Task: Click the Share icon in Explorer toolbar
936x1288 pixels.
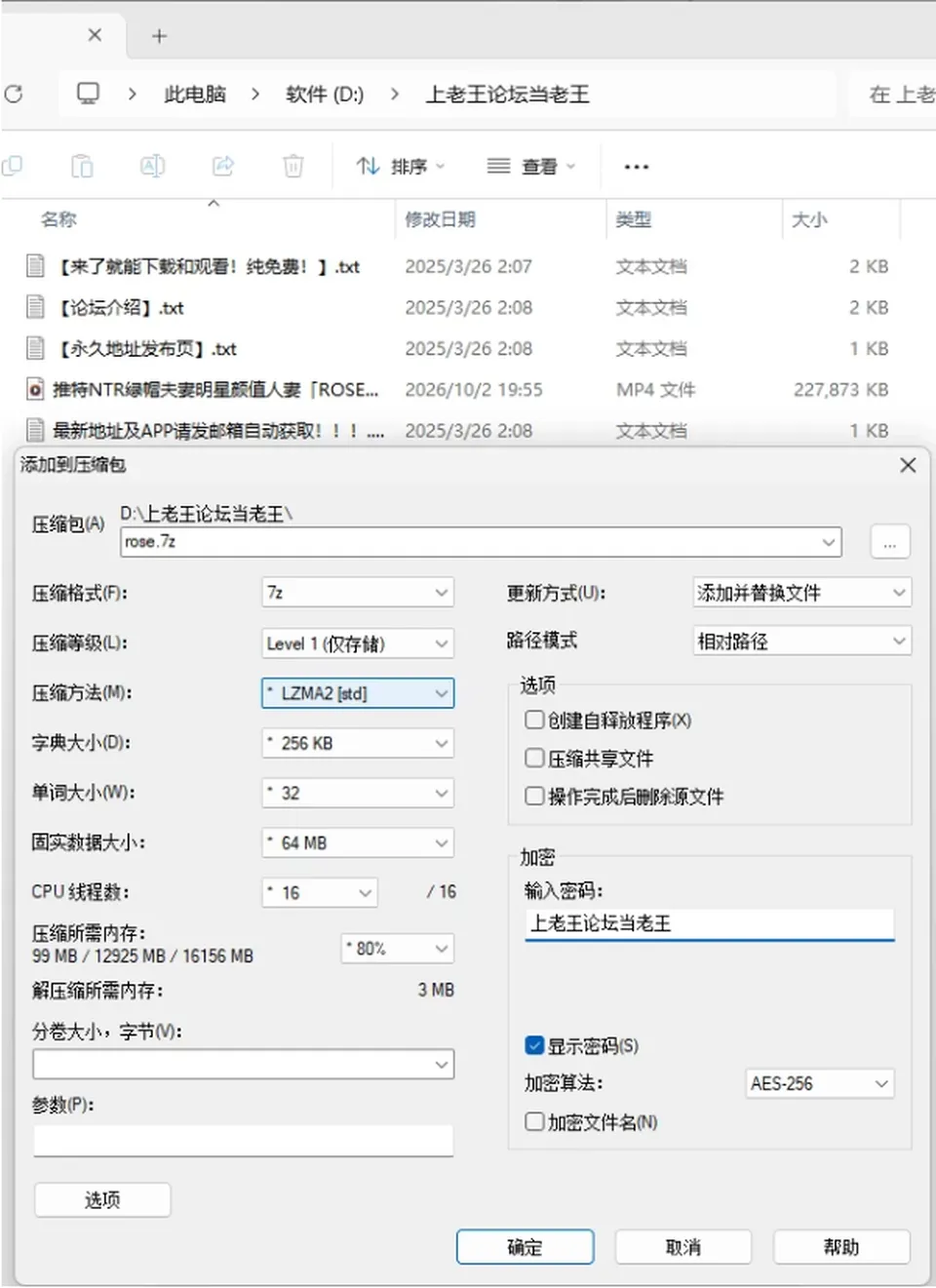Action: click(223, 167)
